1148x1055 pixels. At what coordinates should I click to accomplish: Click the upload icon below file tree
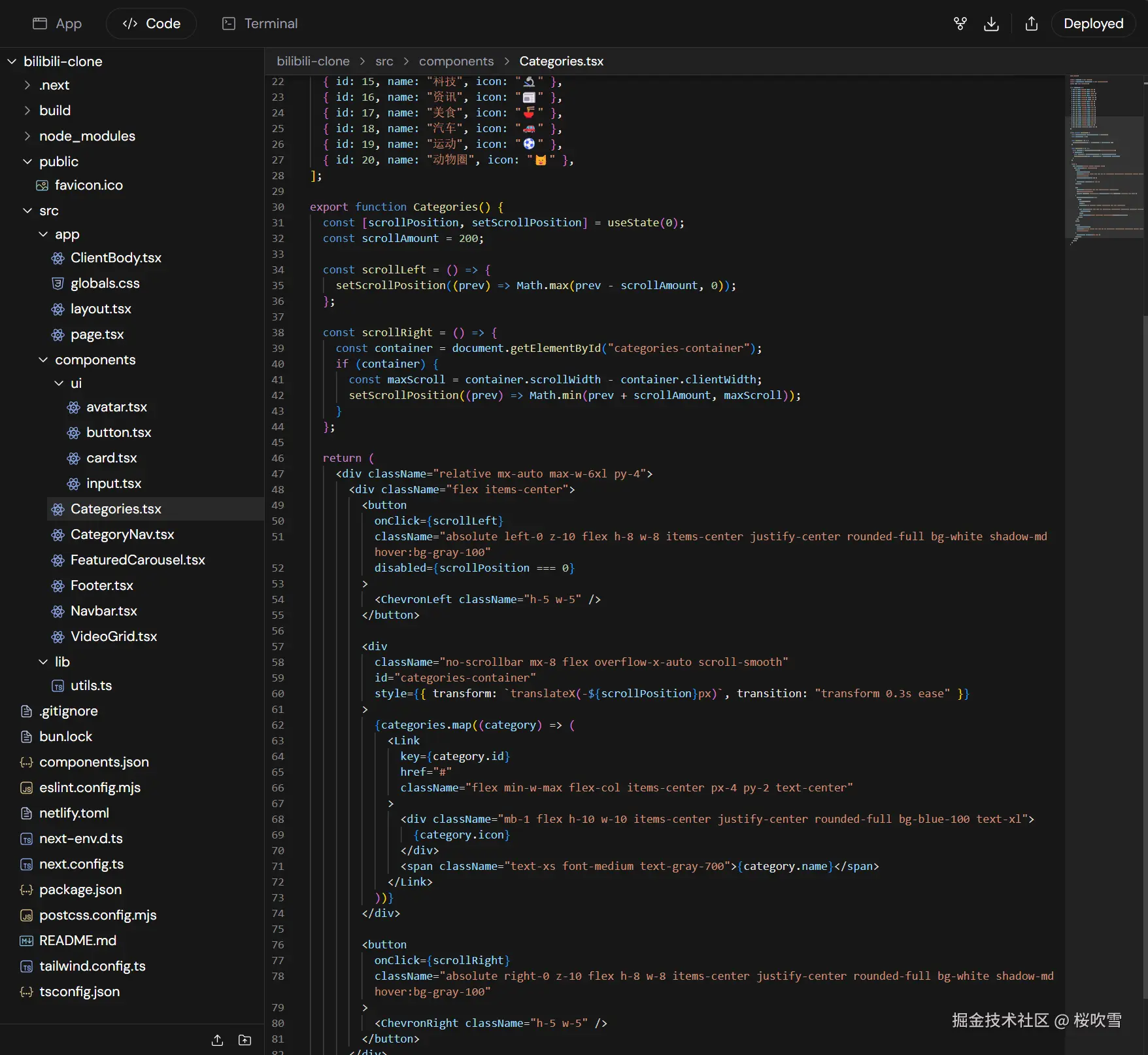tap(218, 1040)
